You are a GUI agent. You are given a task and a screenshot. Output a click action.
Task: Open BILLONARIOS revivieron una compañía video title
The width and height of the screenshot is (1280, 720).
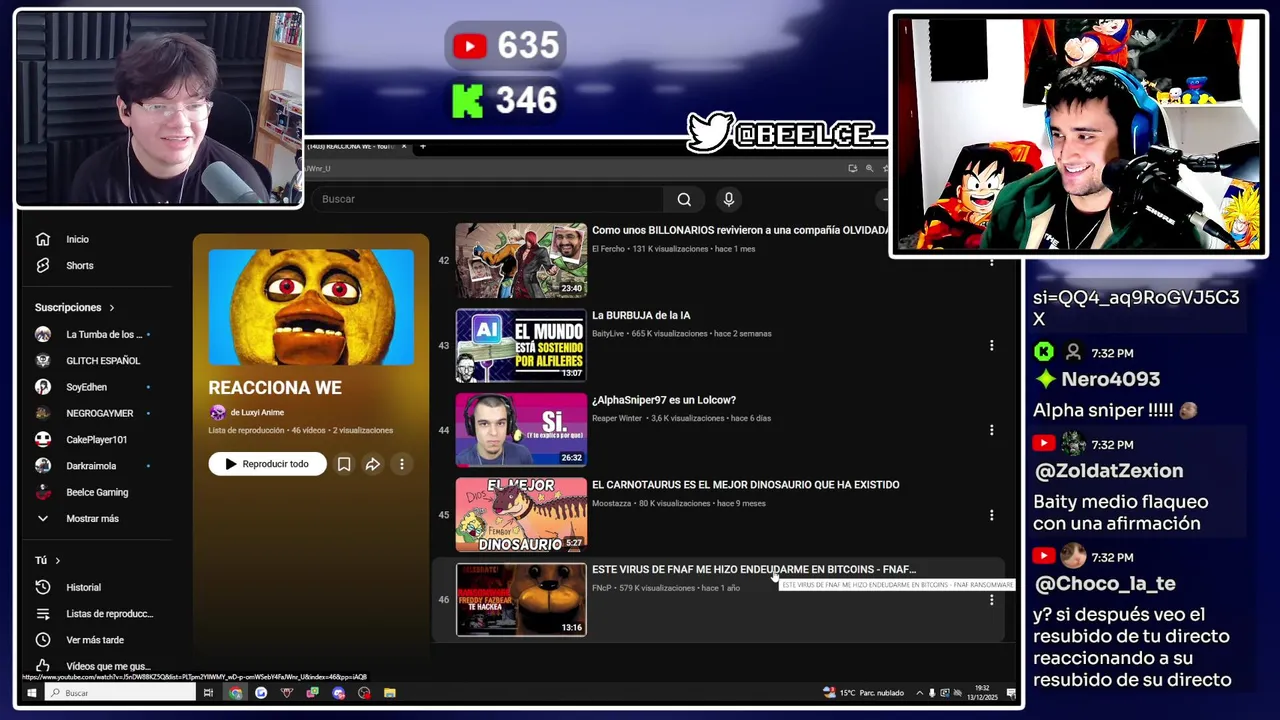click(740, 230)
